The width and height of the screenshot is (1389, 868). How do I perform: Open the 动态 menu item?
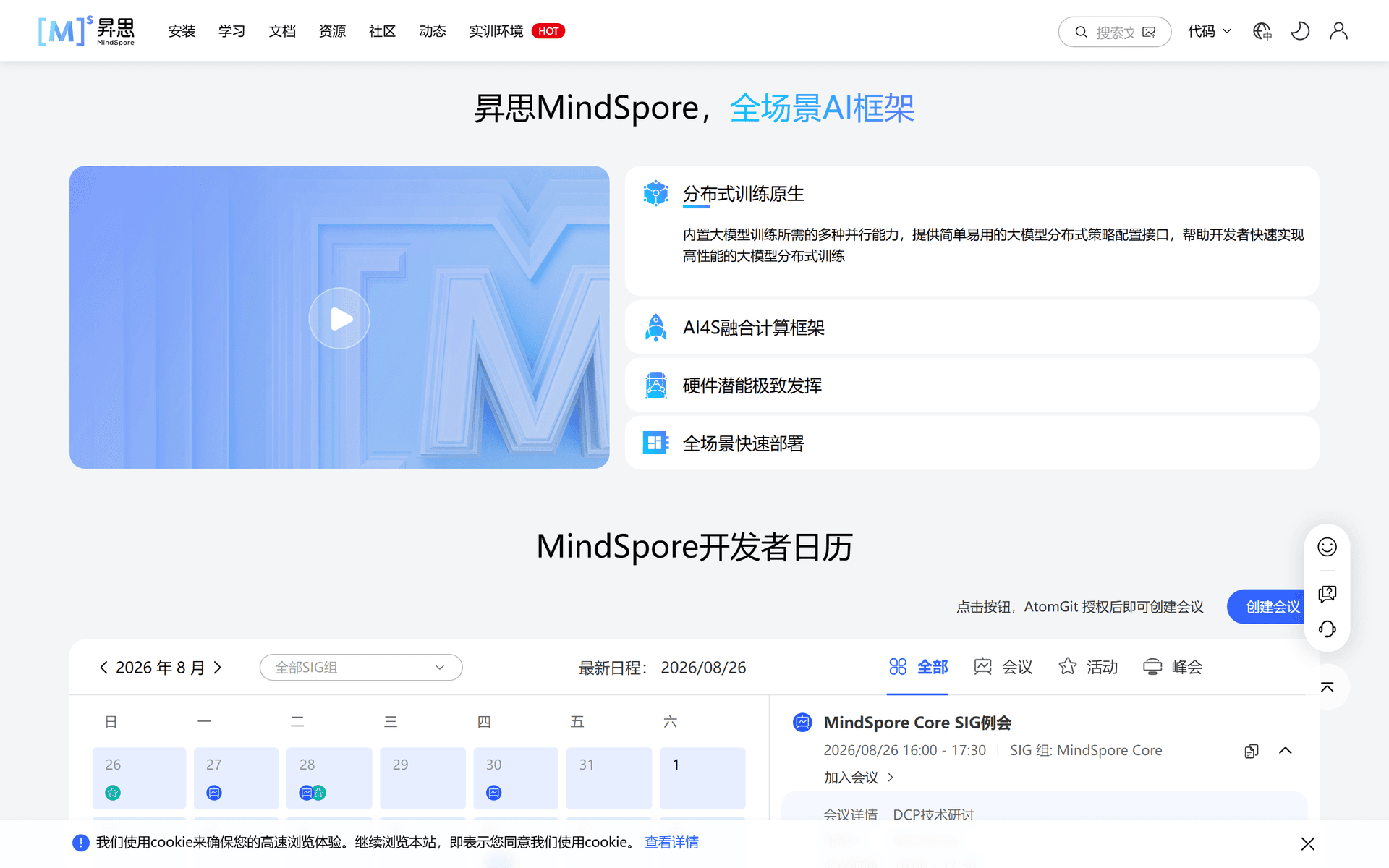coord(433,31)
